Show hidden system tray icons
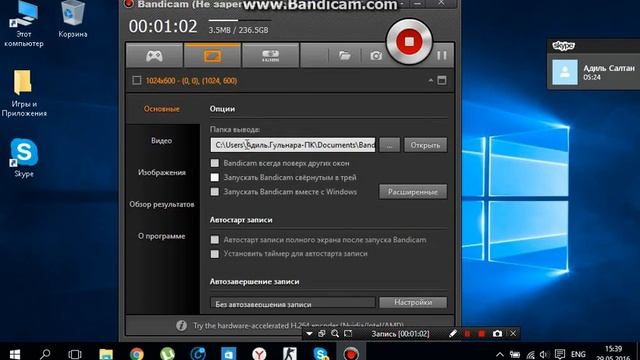Viewport: 640px width, 360px height. [500, 354]
